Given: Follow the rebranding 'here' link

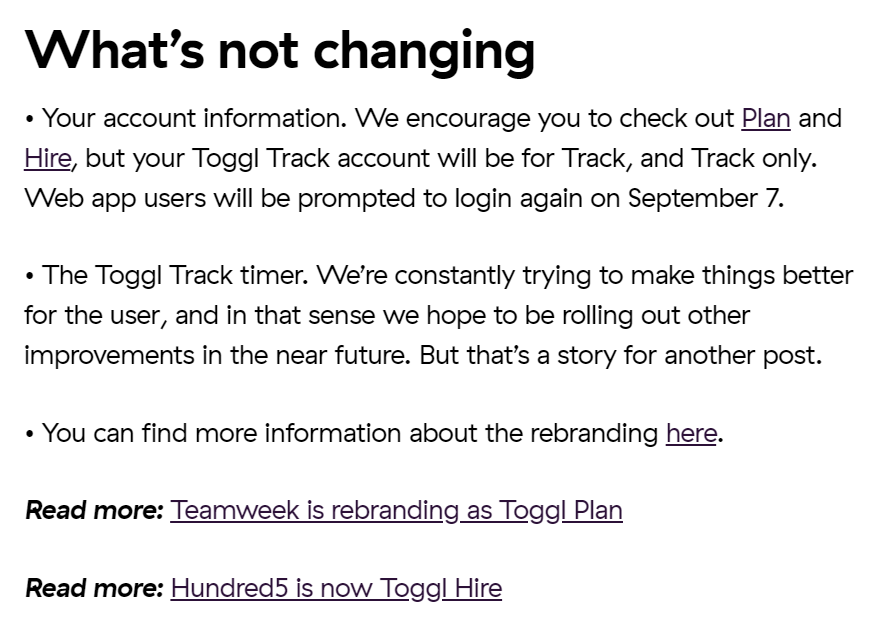Looking at the screenshot, I should [691, 433].
